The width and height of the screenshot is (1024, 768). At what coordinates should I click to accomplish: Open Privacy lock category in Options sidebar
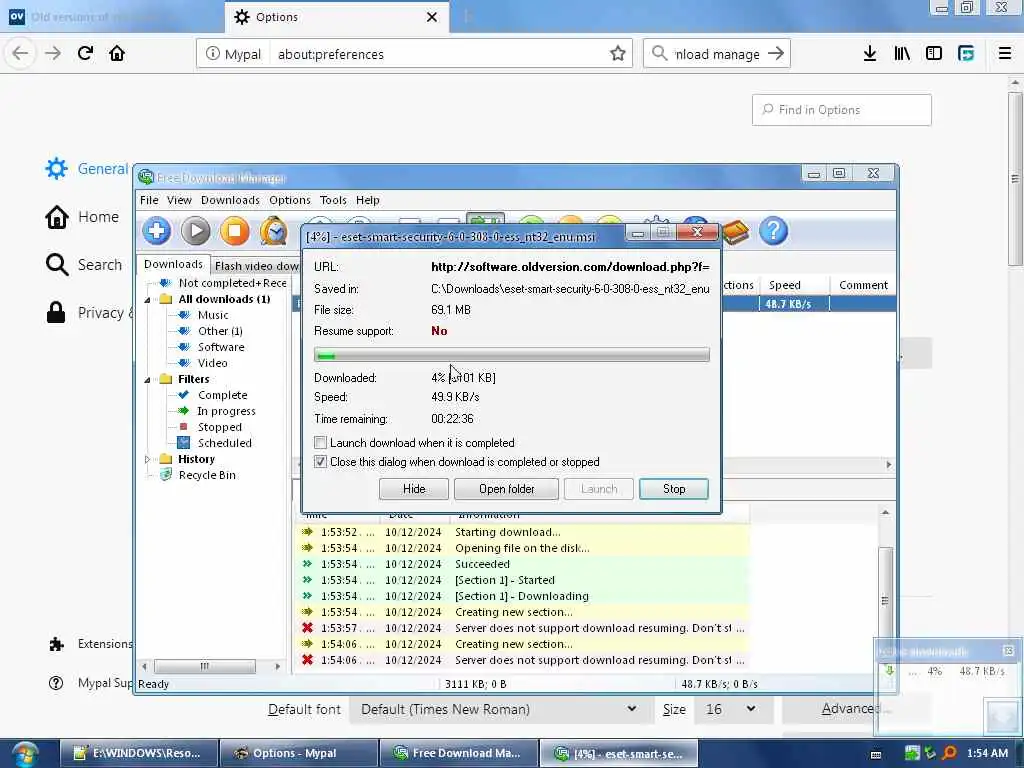88,313
